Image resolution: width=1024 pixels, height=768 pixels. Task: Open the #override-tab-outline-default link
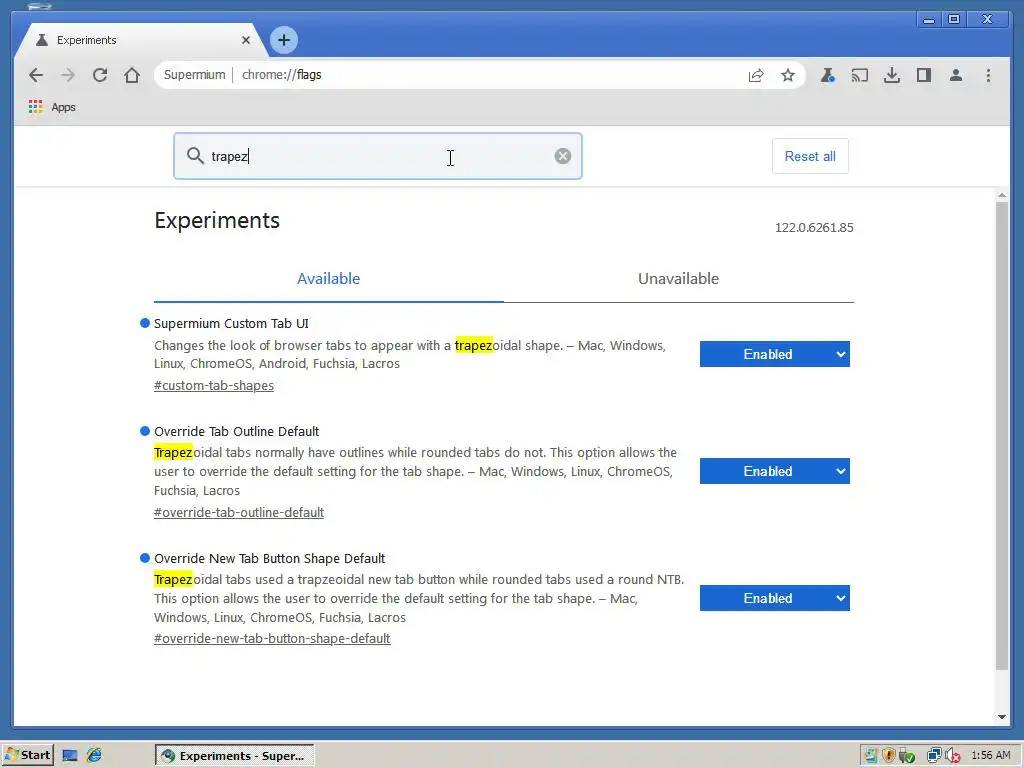click(238, 513)
